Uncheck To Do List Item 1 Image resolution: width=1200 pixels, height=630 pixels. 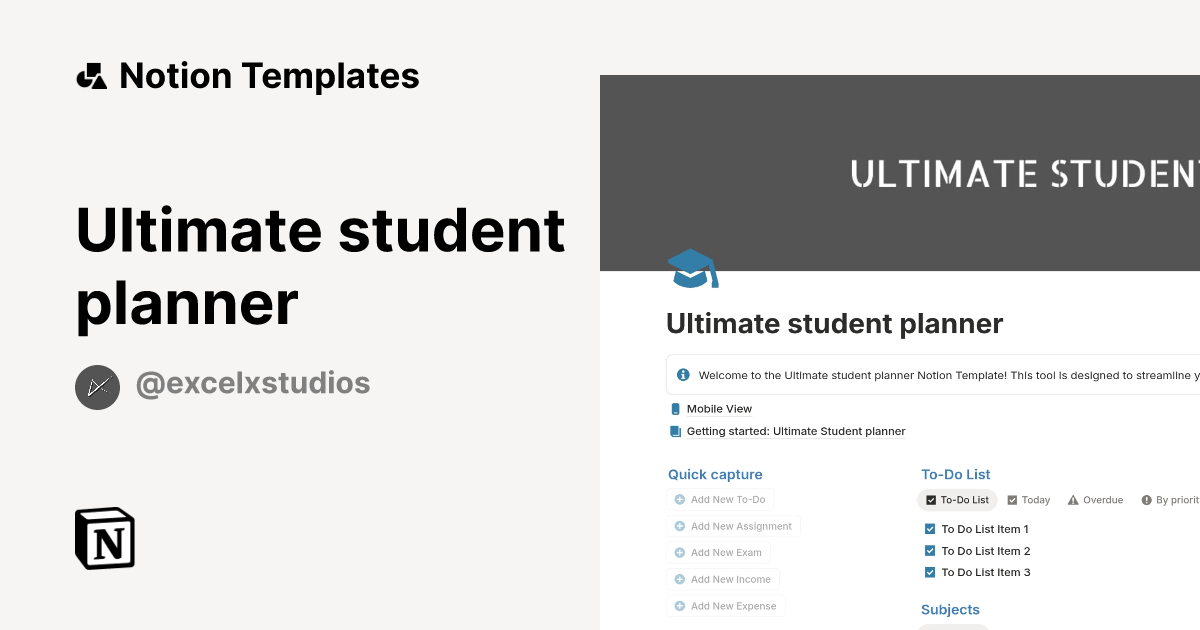[x=929, y=528]
